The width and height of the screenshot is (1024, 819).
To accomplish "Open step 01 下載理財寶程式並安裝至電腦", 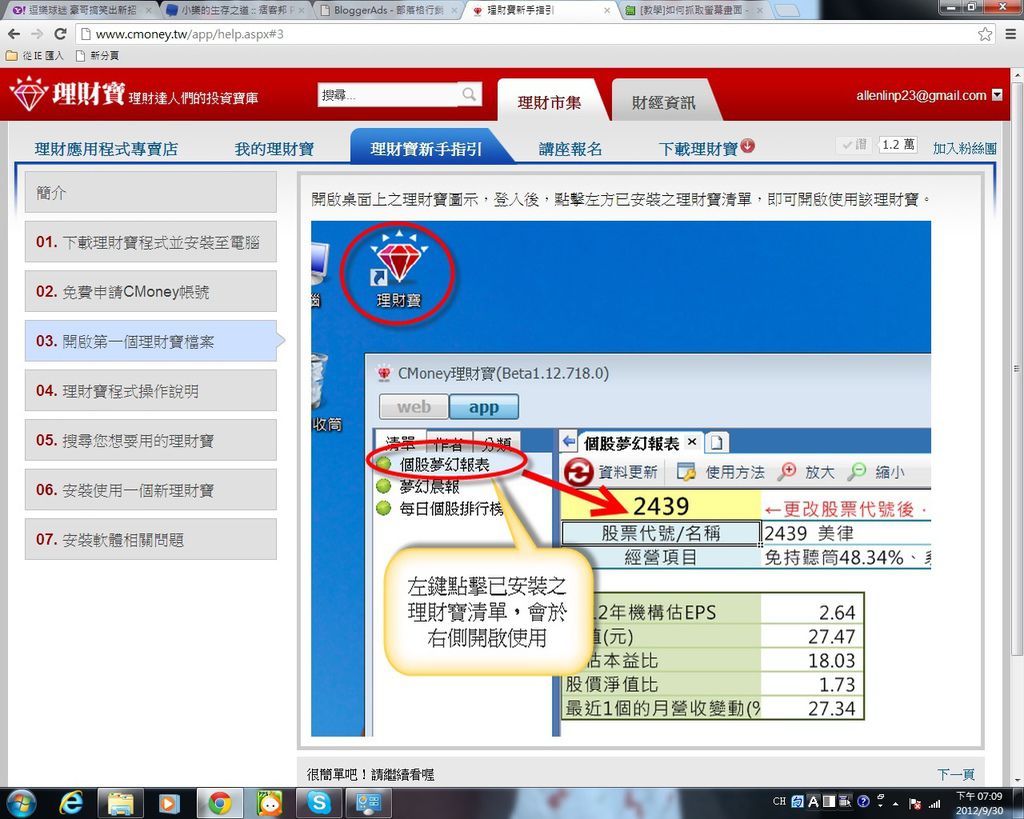I will coord(151,242).
